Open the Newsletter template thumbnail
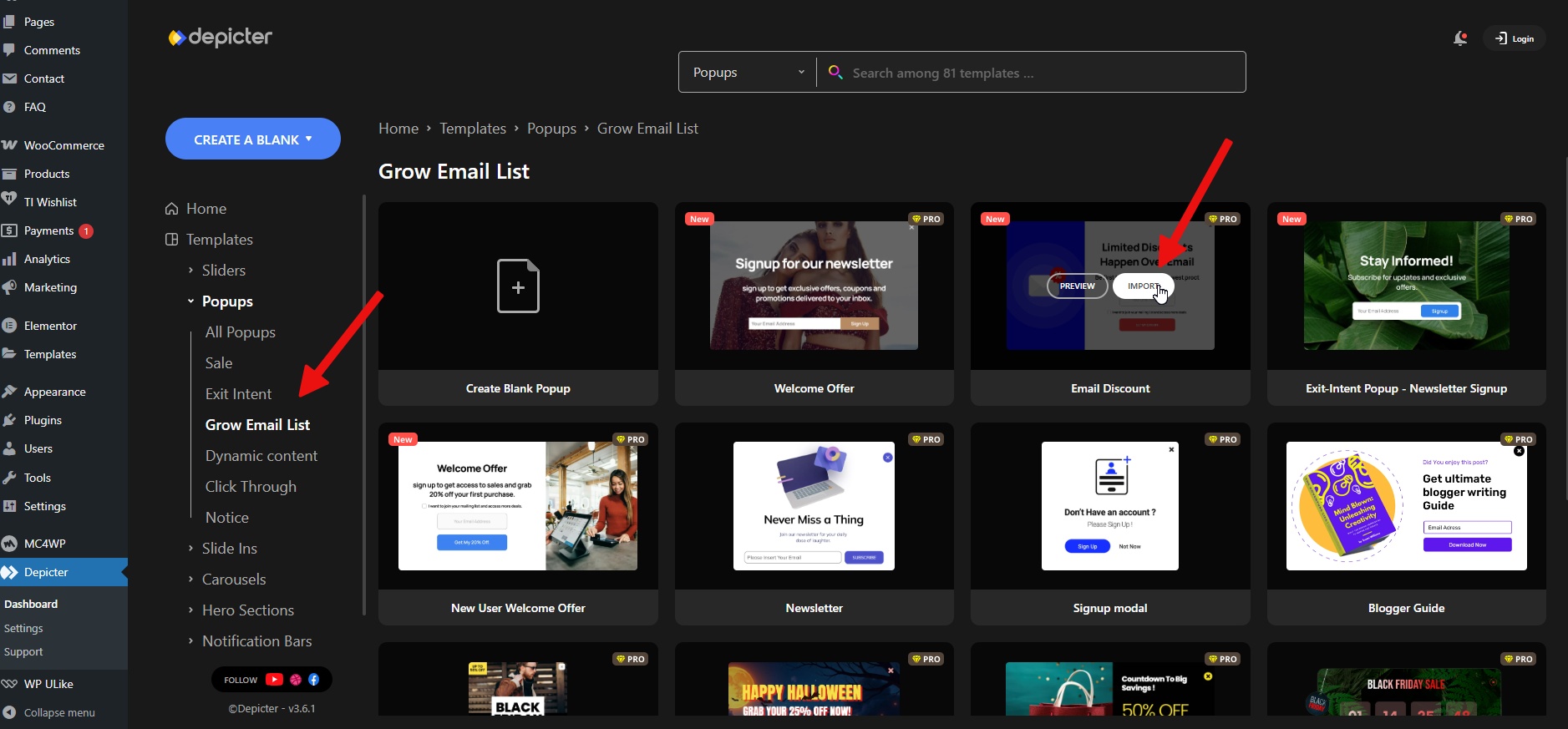Viewport: 1568px width, 729px height. (814, 506)
